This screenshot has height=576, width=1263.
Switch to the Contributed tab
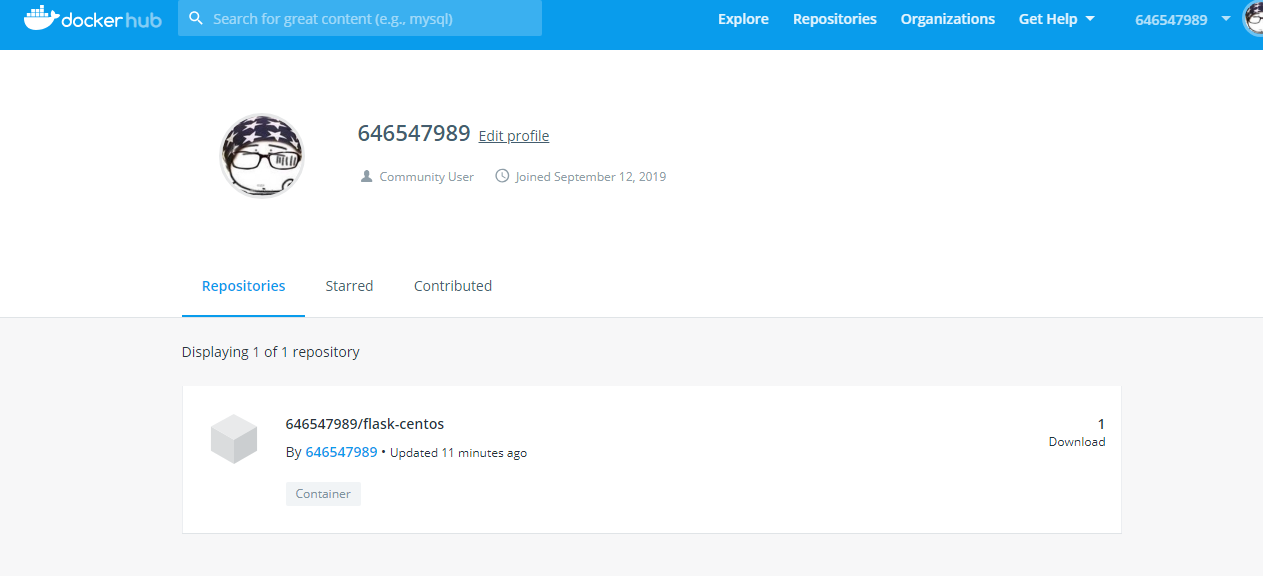(453, 286)
